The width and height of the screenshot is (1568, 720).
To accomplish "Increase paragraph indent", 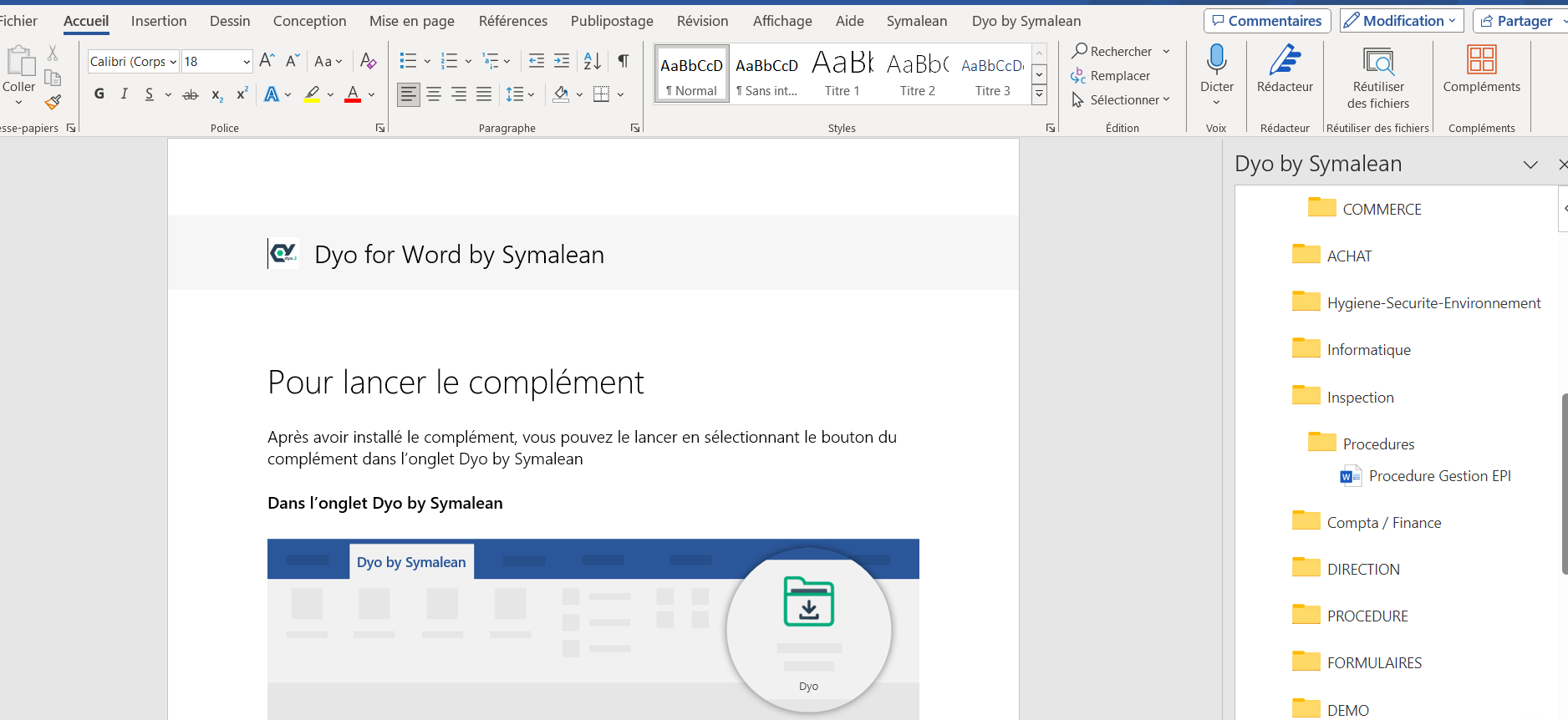I will (562, 60).
